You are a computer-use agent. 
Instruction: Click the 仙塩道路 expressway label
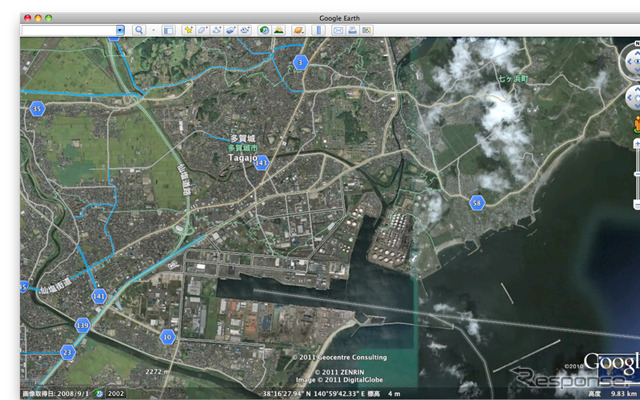tap(183, 180)
